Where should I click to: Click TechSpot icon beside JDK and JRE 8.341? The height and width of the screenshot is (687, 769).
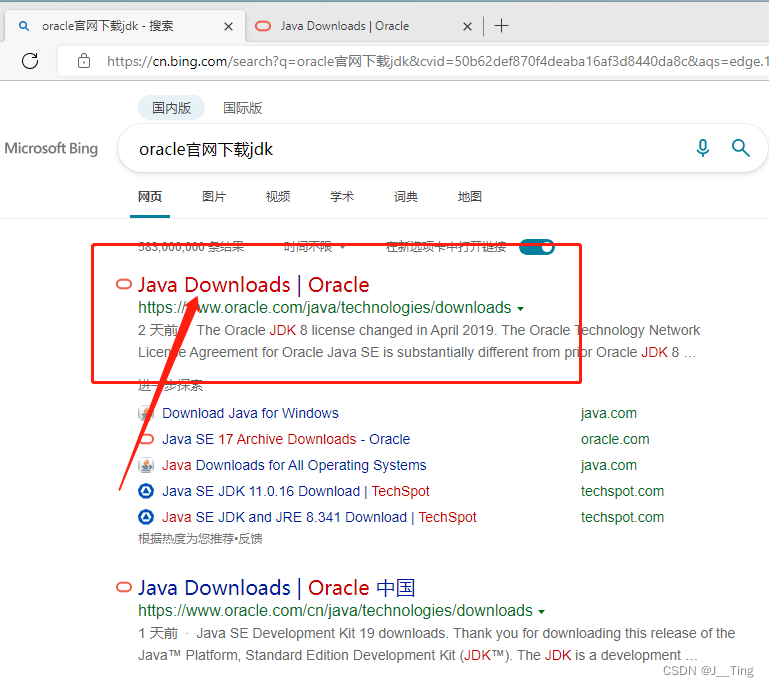[146, 517]
